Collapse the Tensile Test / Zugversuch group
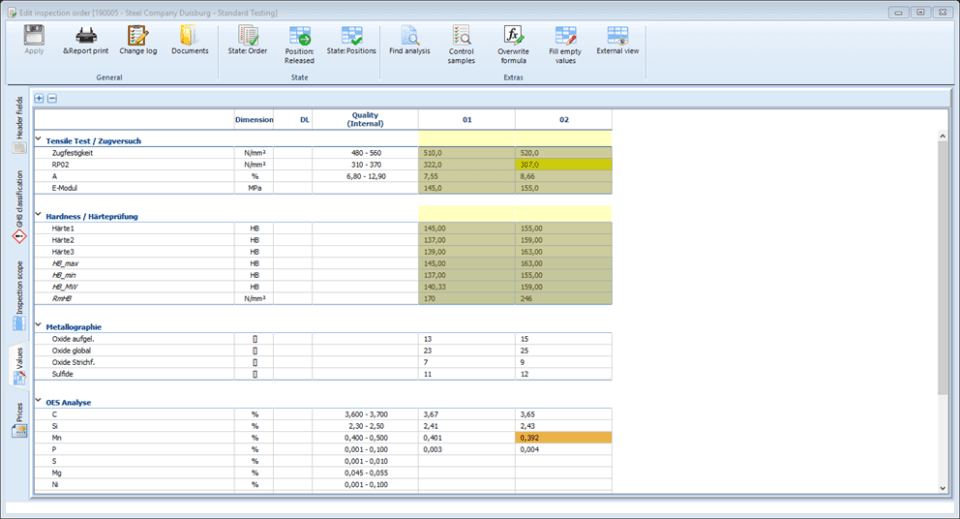 (x=39, y=140)
